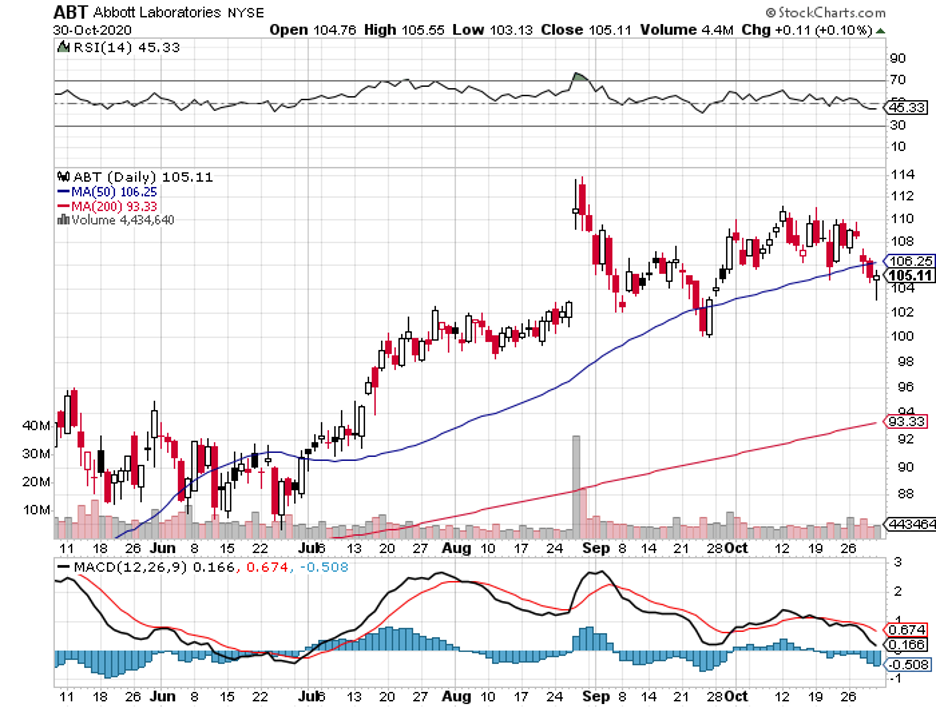Click the MA(200) 93.33 legend entry

107,206
